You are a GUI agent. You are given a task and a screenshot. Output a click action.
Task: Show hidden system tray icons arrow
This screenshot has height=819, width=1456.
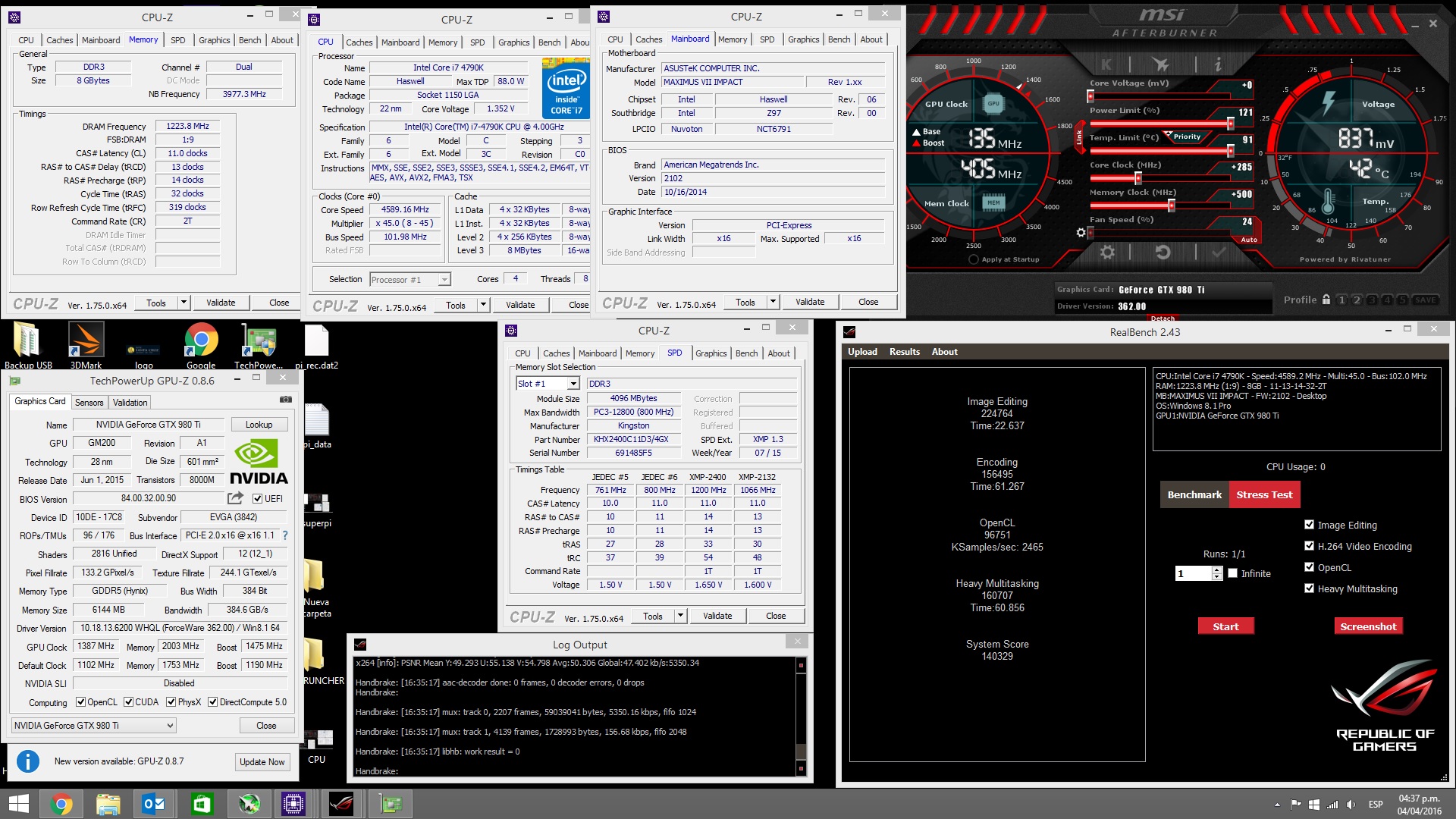coord(1277,805)
